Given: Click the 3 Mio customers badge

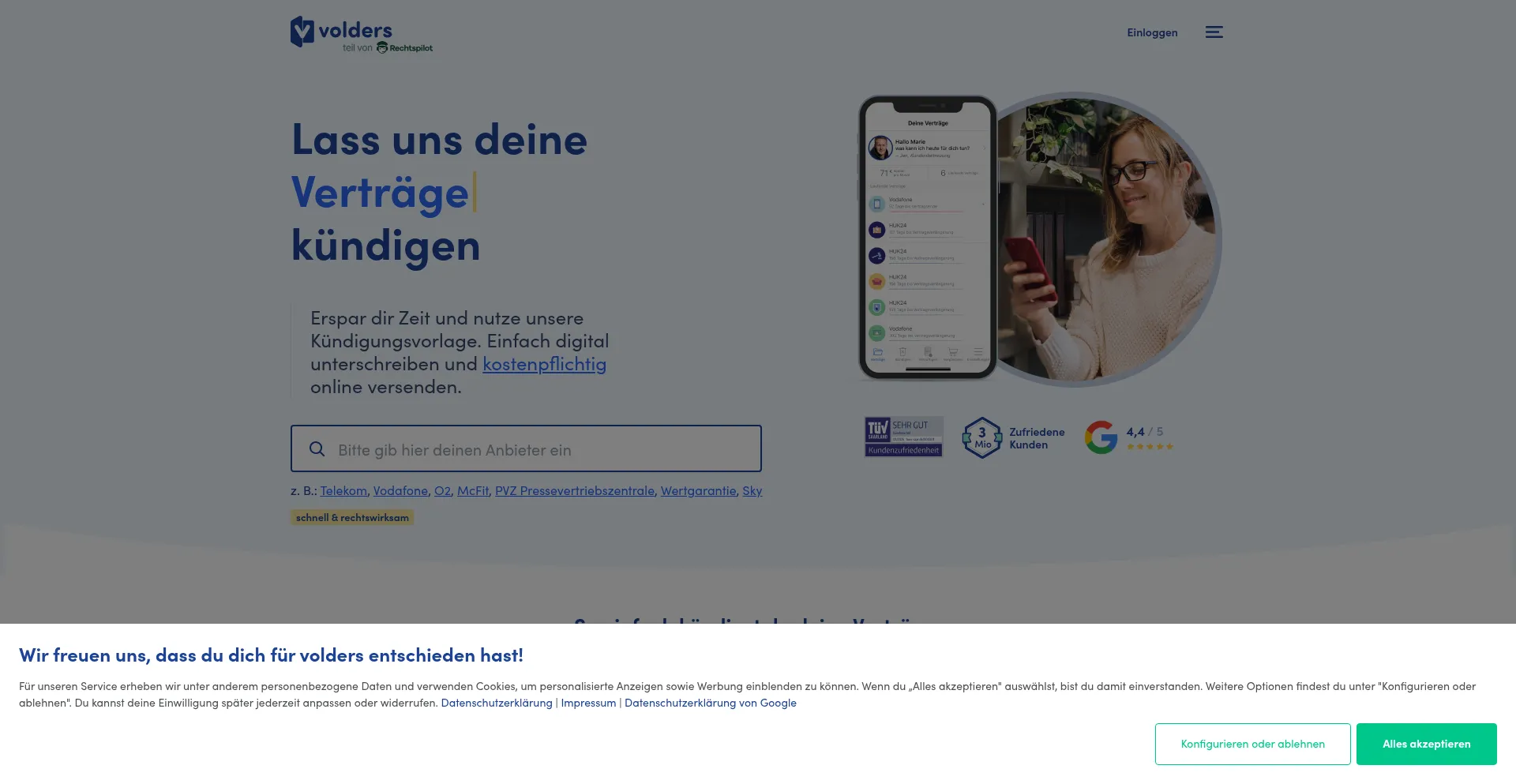Looking at the screenshot, I should pos(981,437).
